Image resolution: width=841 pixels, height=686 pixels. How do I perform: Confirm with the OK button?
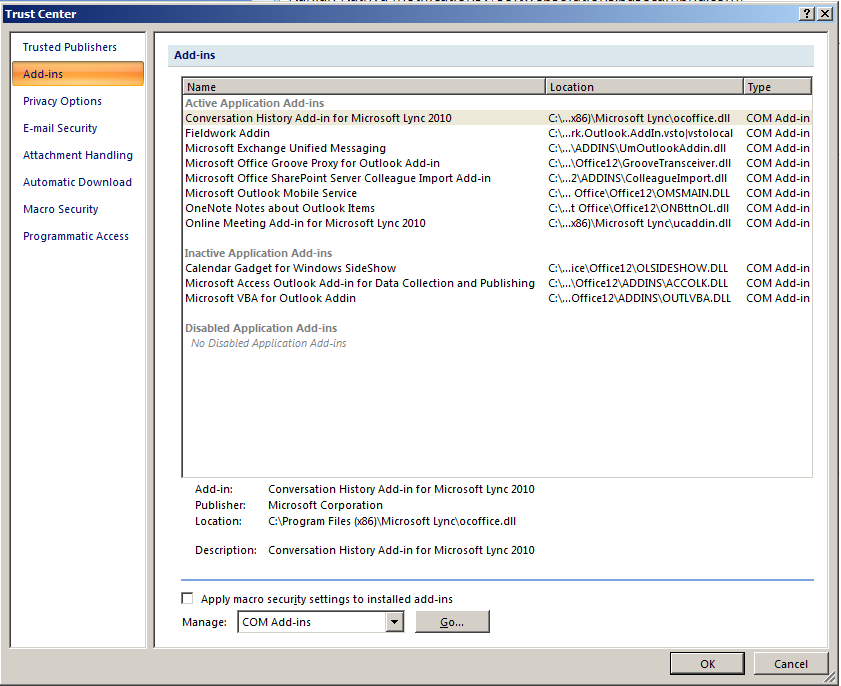coord(707,664)
